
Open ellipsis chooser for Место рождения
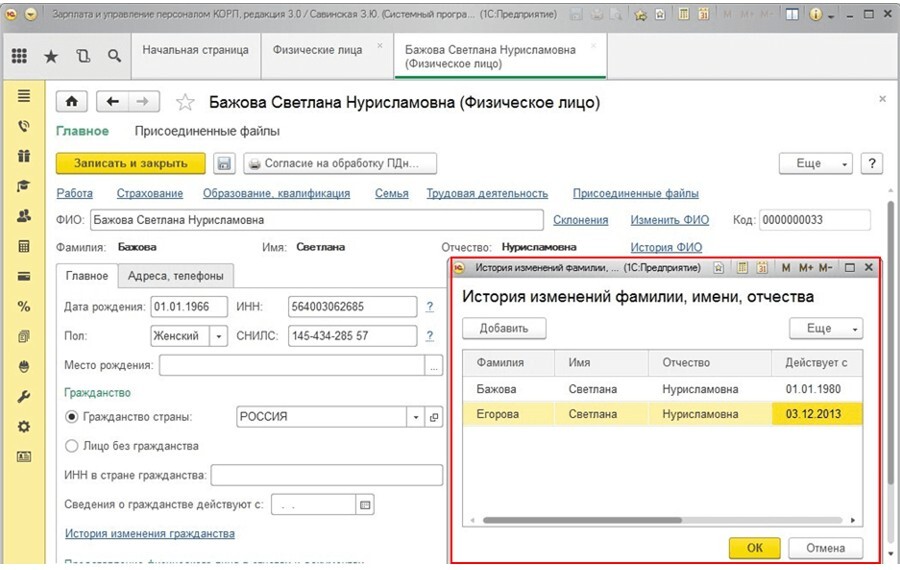pyautogui.click(x=434, y=366)
